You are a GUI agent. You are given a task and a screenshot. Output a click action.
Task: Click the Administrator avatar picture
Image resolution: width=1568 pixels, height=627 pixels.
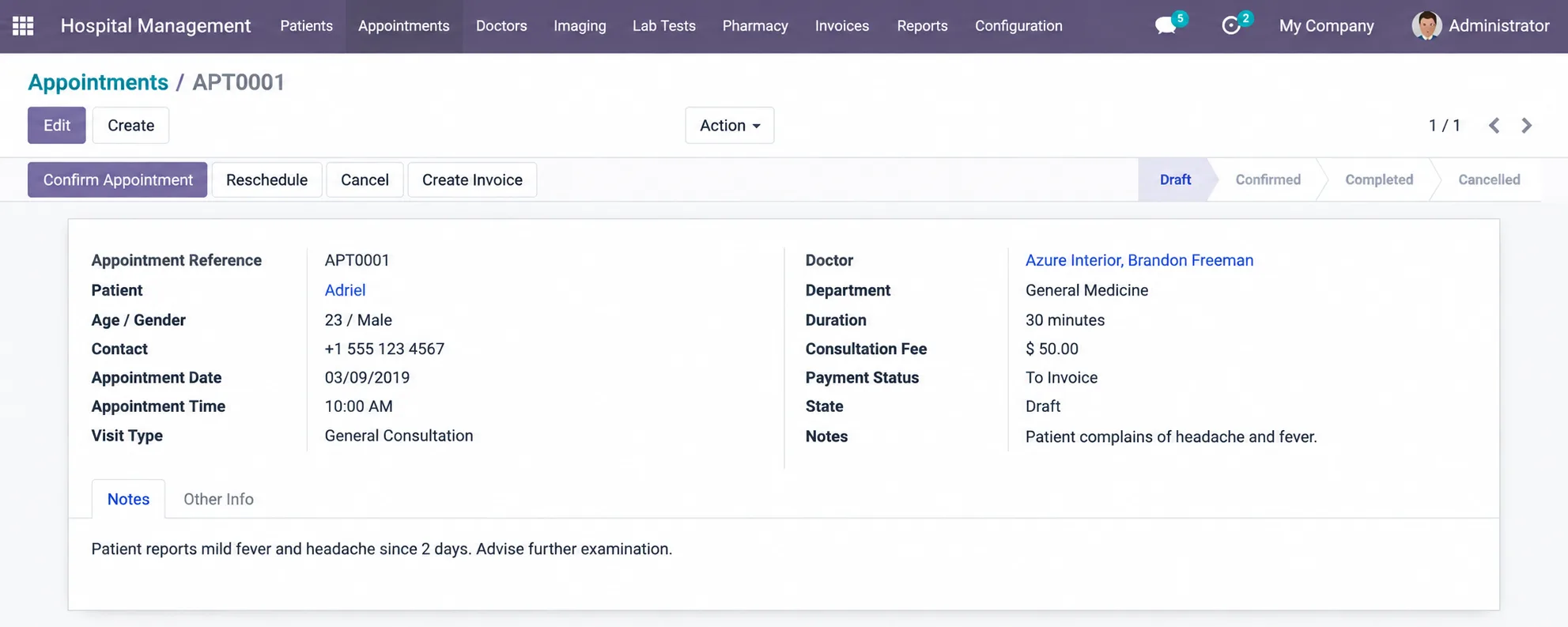(x=1426, y=26)
